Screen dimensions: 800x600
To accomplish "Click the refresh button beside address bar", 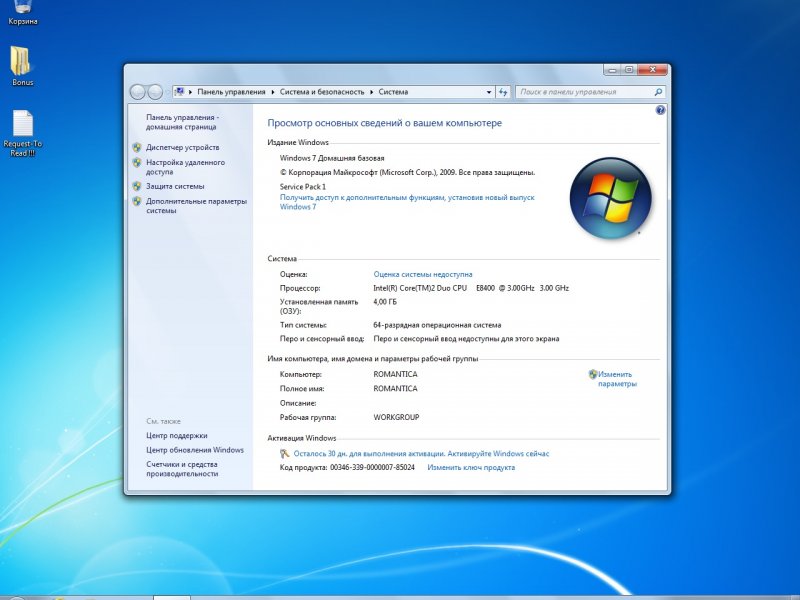I will coord(503,92).
